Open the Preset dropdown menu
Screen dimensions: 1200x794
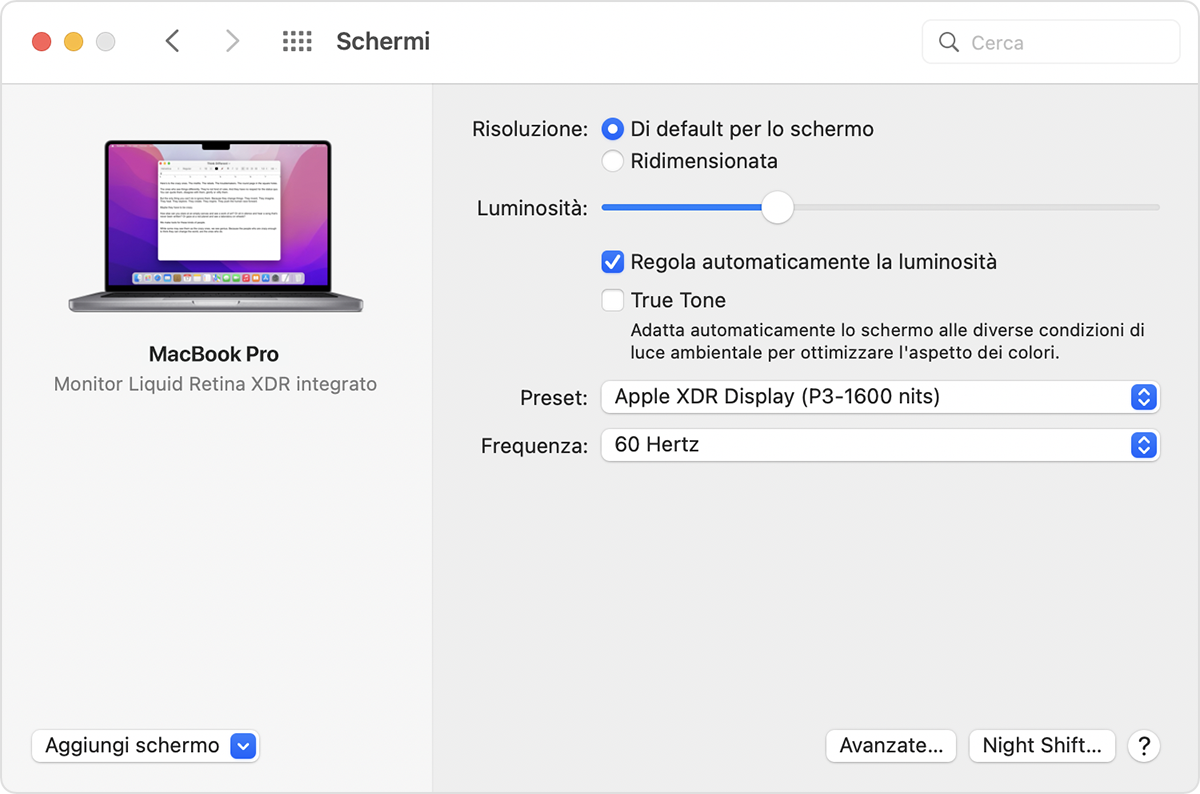(x=880, y=397)
